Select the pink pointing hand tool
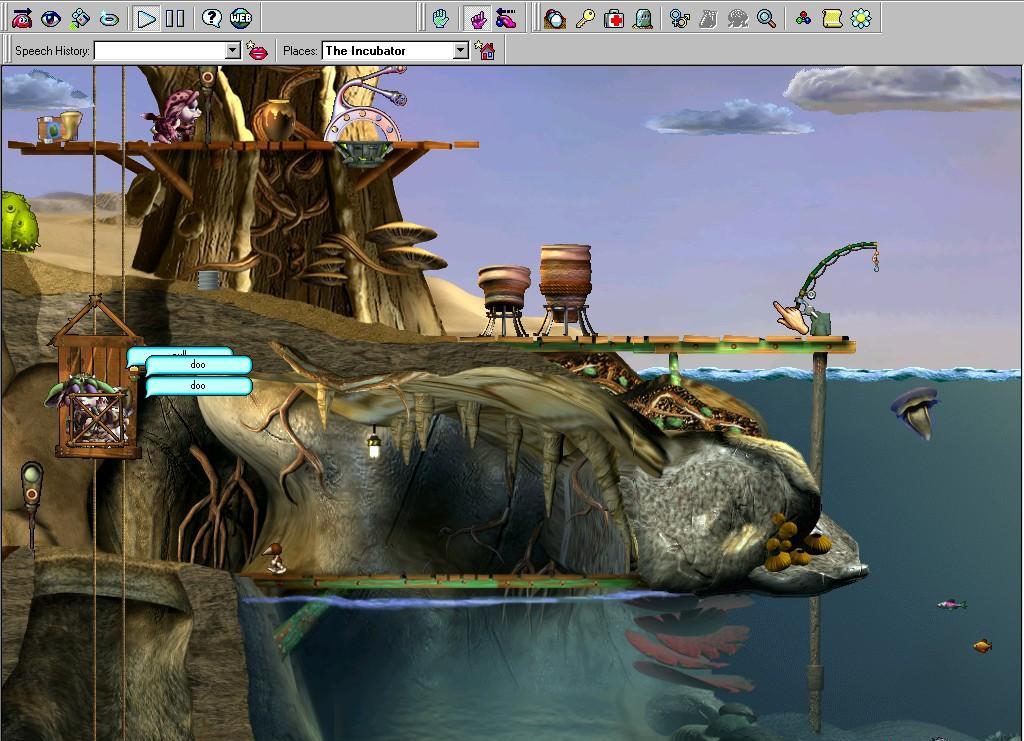Image resolution: width=1024 pixels, height=741 pixels. 478,18
